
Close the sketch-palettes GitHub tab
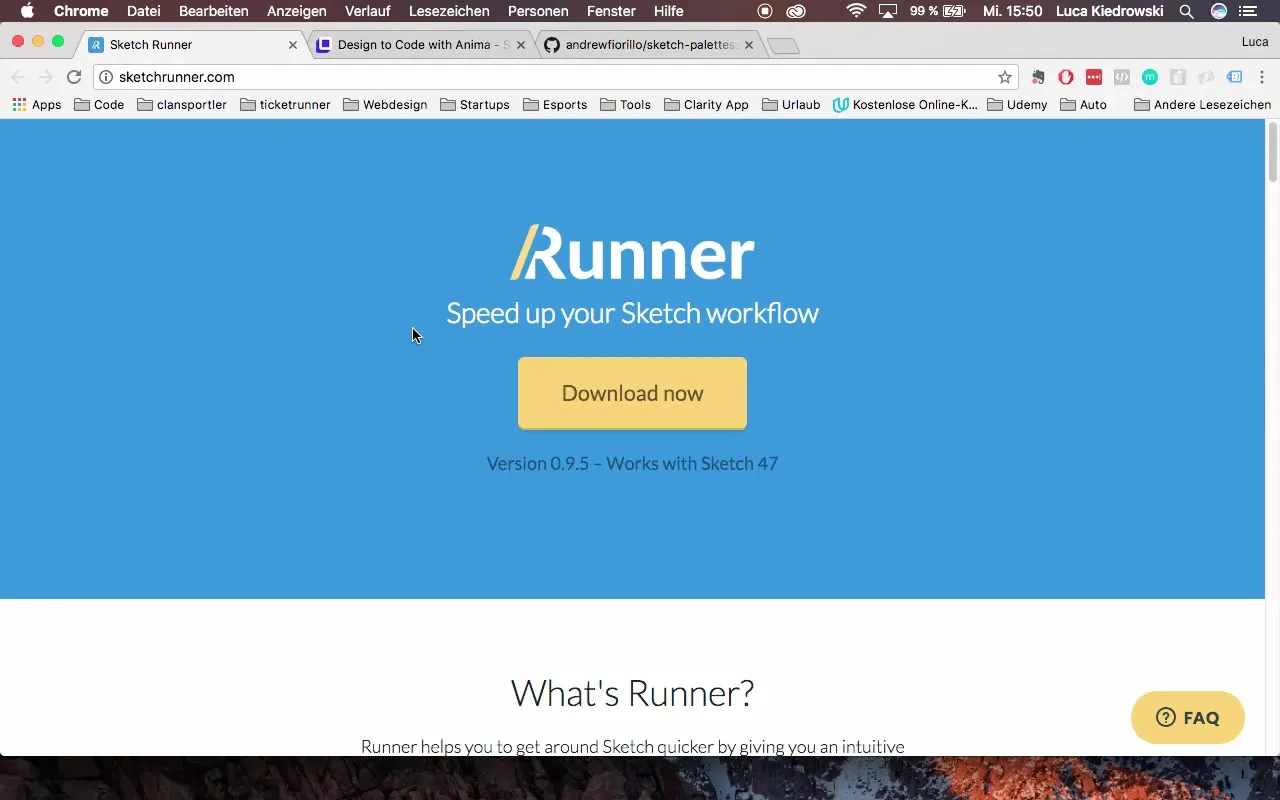pyautogui.click(x=749, y=45)
